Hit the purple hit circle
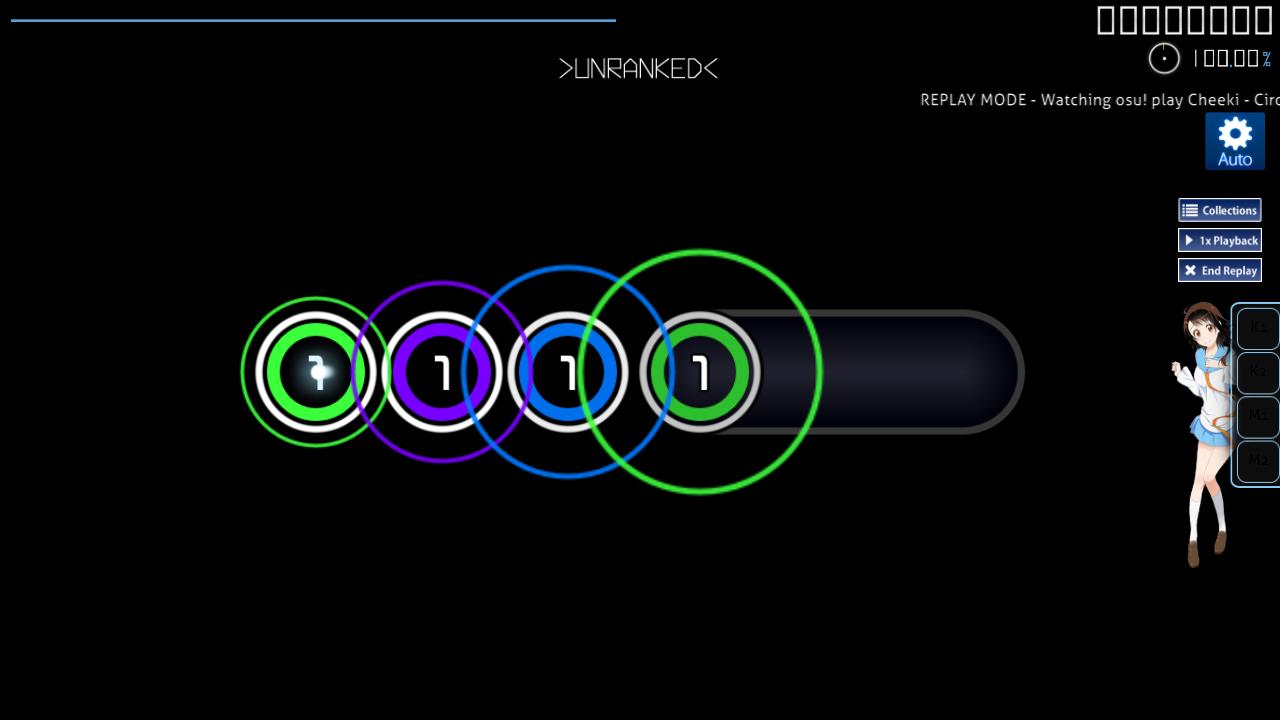This screenshot has height=720, width=1280. pos(442,372)
